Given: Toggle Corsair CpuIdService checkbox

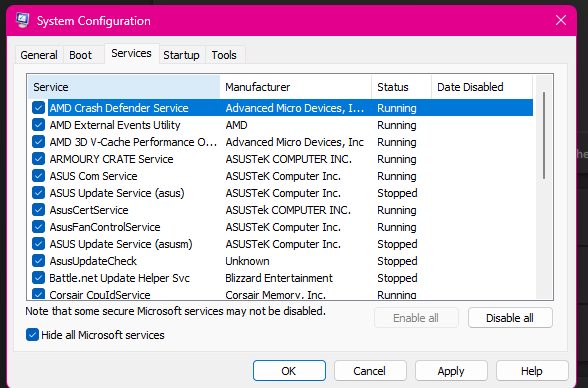Looking at the screenshot, I should 38,294.
